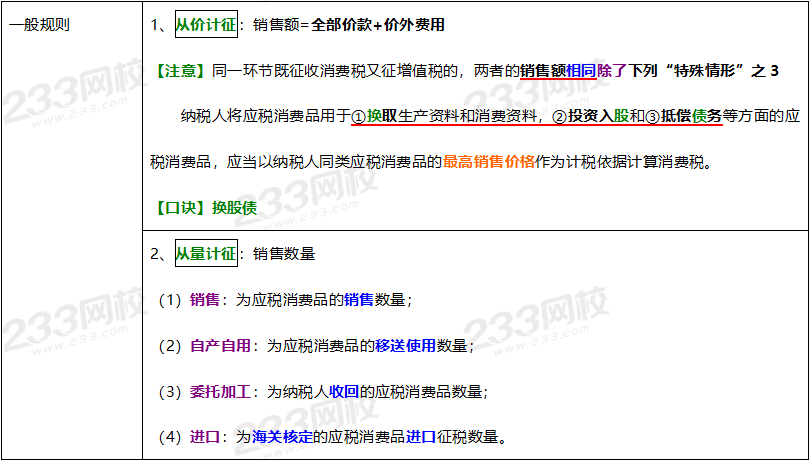Click '同一环节既征收消费税又征增值税的' text
Screen dimensions: 810x461
(x=335, y=71)
